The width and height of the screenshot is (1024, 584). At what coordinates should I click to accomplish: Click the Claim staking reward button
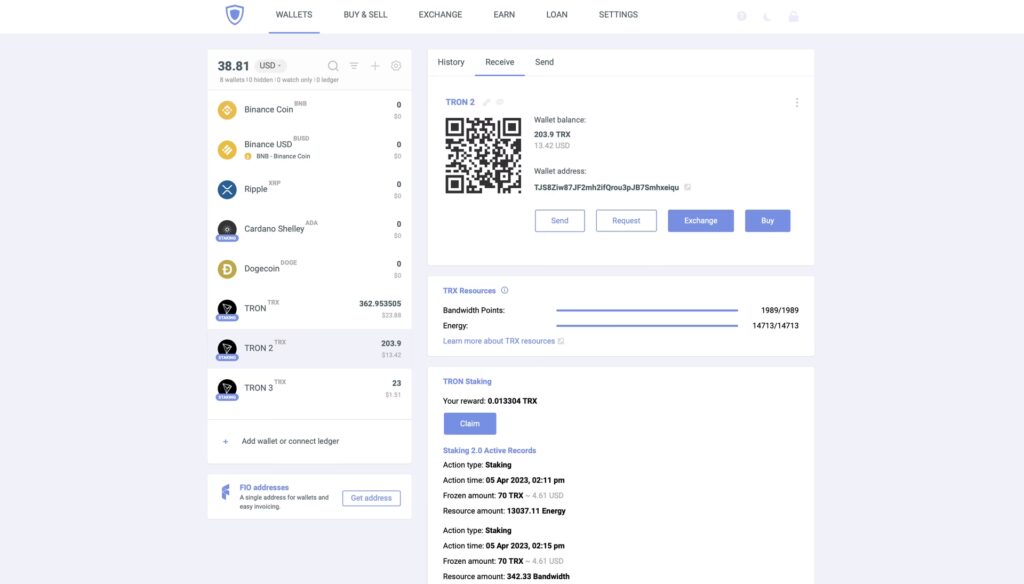tap(470, 423)
